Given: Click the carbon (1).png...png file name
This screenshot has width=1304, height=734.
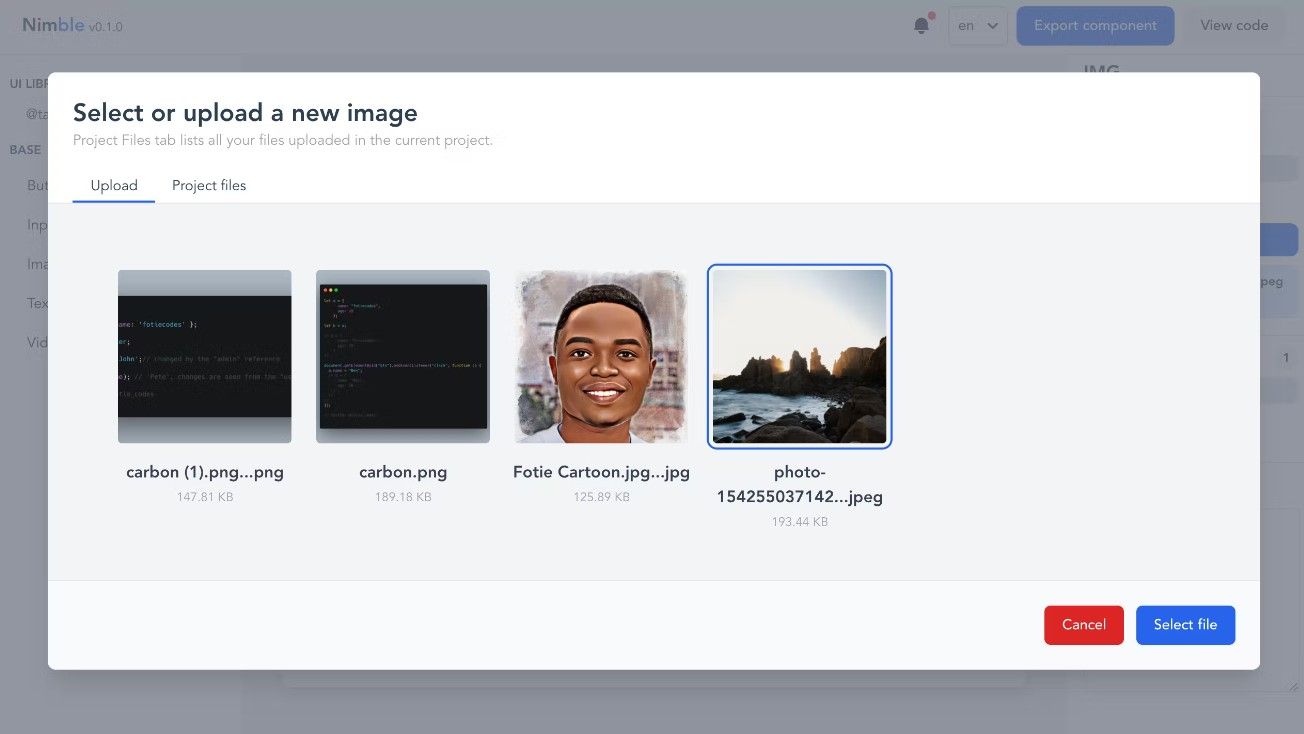Looking at the screenshot, I should pyautogui.click(x=205, y=472).
